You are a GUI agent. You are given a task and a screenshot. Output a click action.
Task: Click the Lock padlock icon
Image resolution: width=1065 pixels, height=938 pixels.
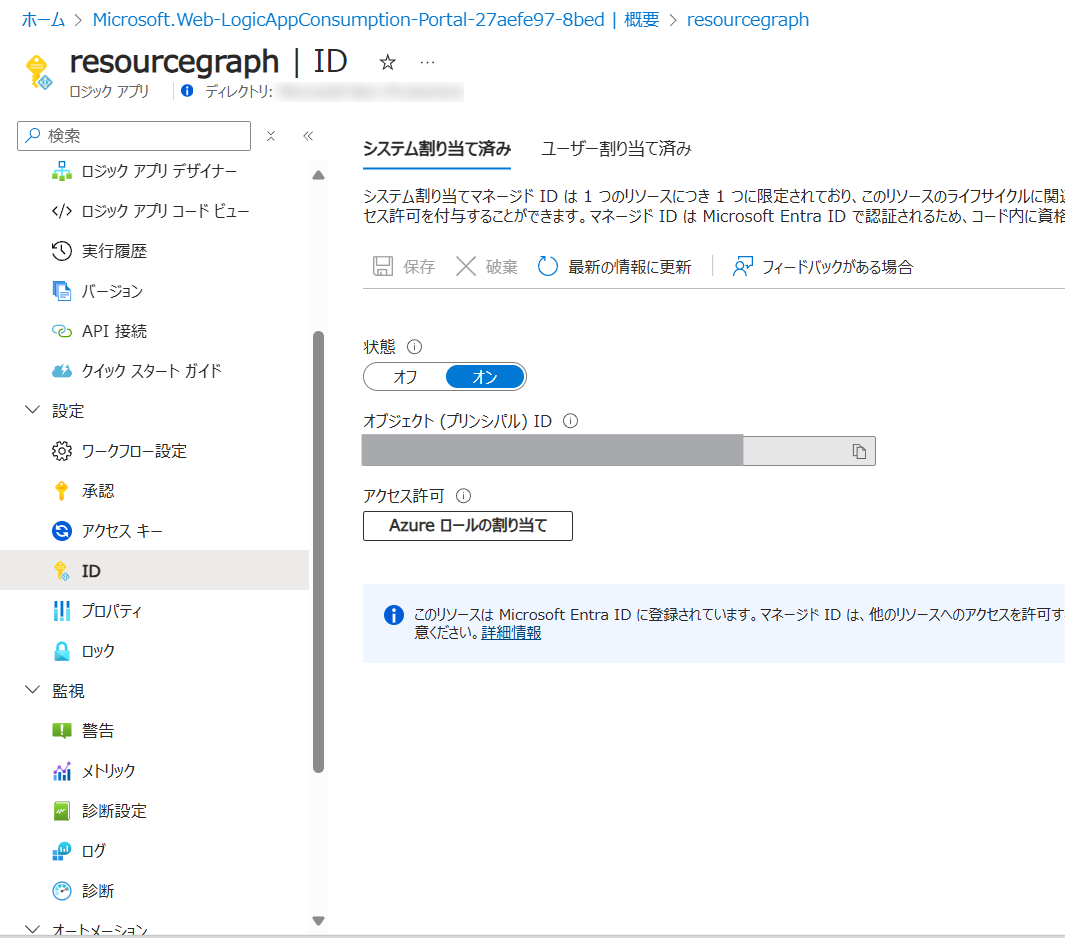pos(62,651)
